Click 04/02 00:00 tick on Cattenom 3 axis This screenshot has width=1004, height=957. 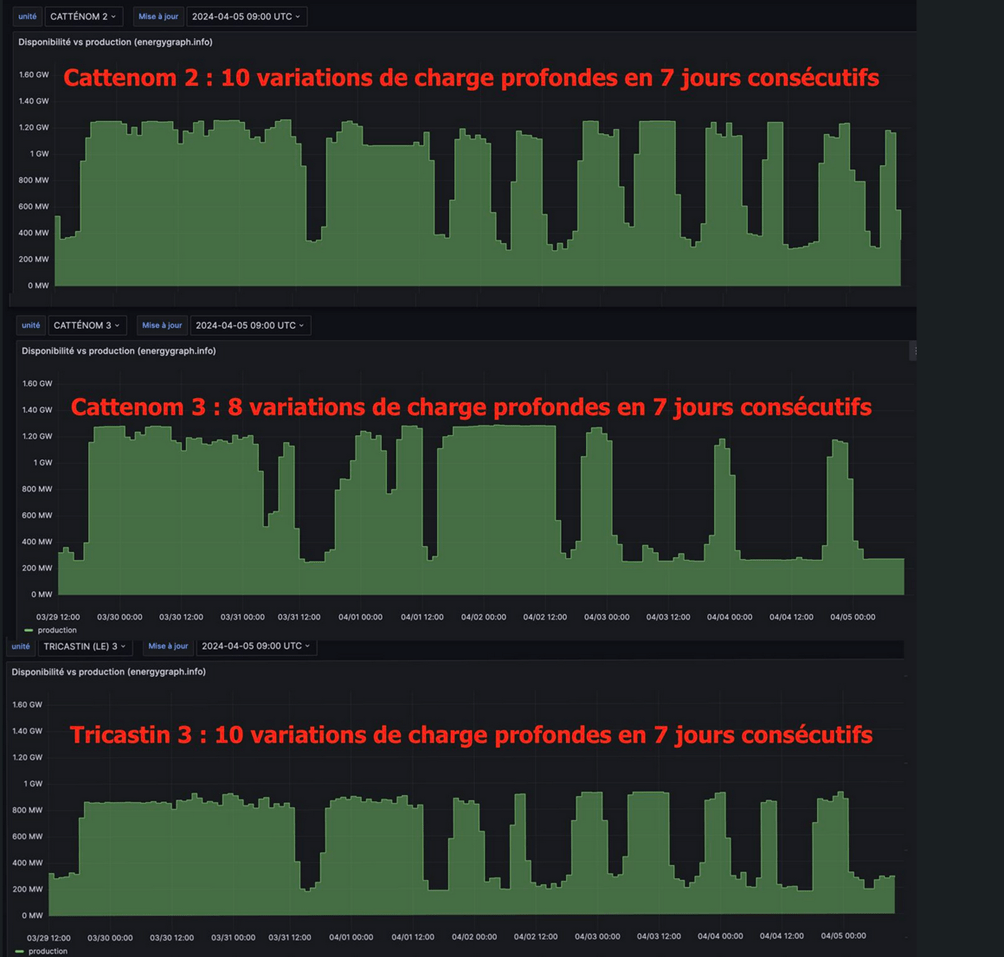[x=483, y=617]
